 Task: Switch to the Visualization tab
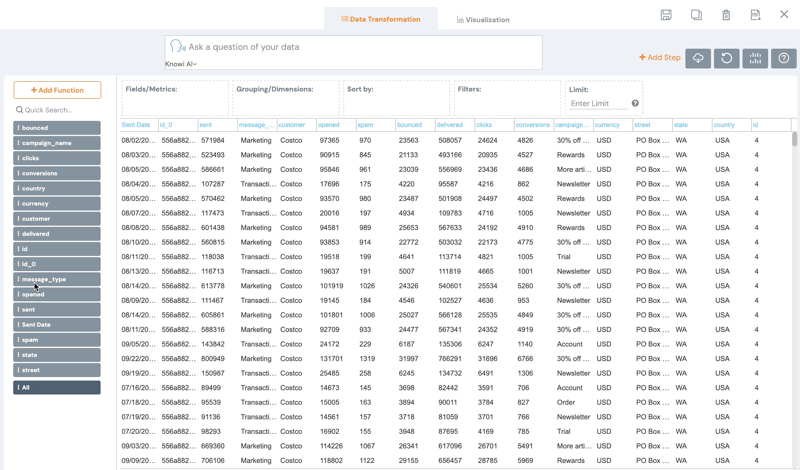[483, 19]
